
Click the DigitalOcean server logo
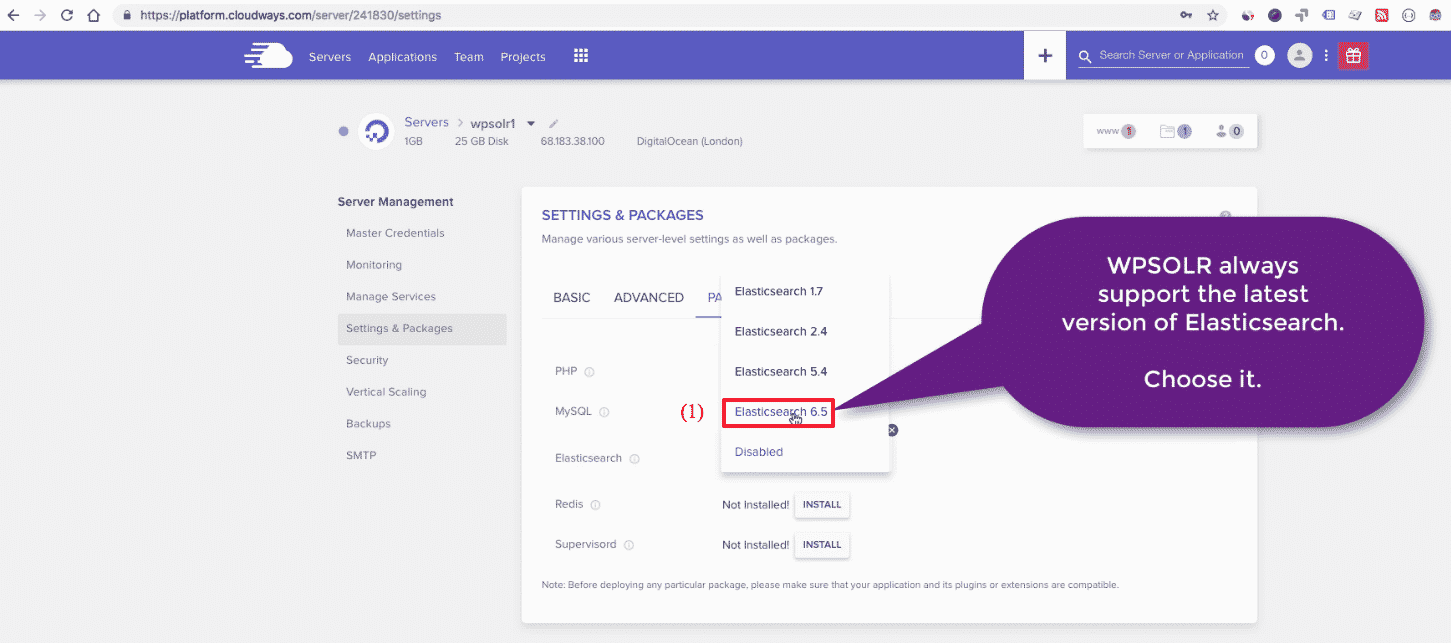pyautogui.click(x=376, y=131)
